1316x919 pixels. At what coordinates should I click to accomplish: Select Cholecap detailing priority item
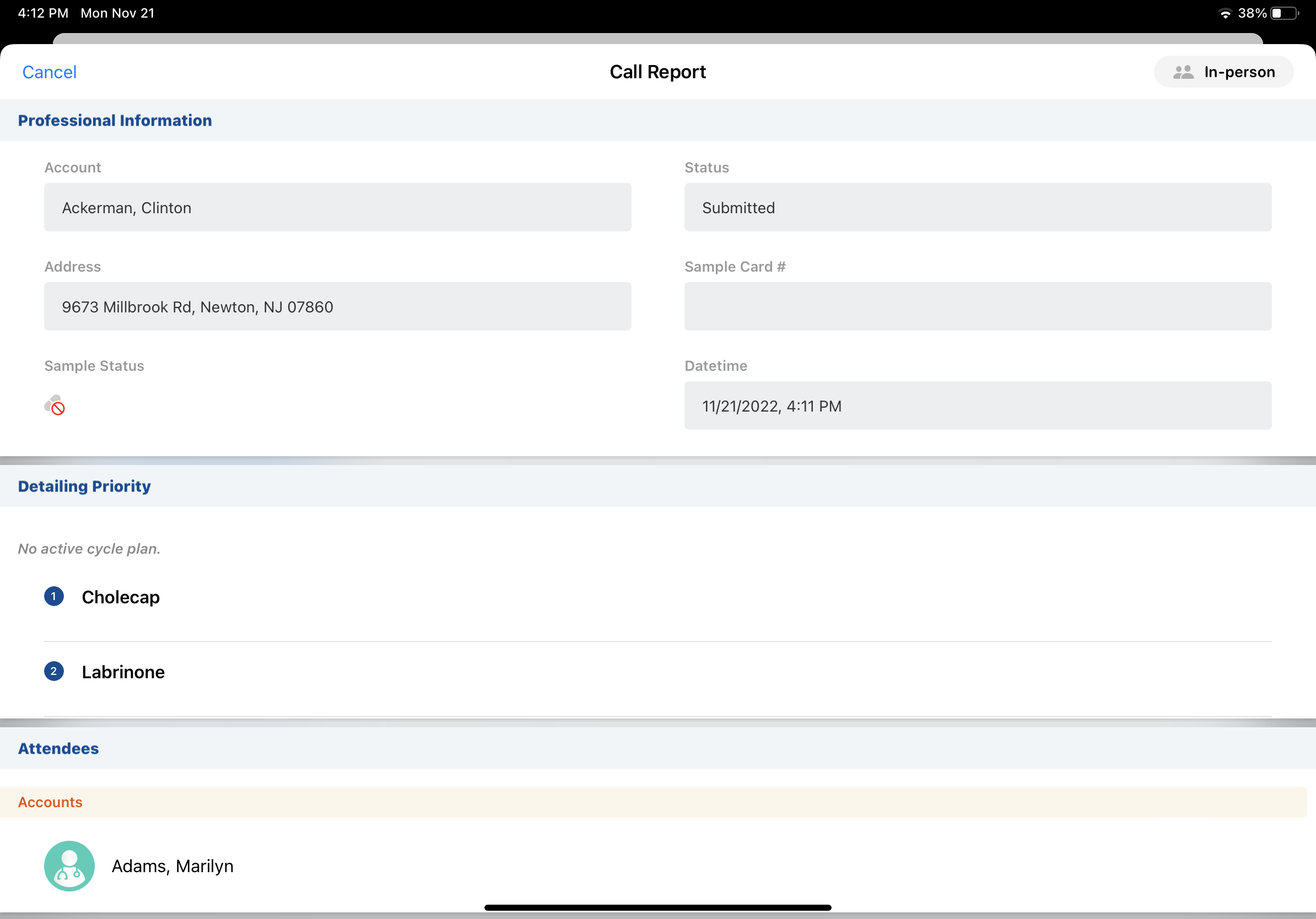coord(121,597)
